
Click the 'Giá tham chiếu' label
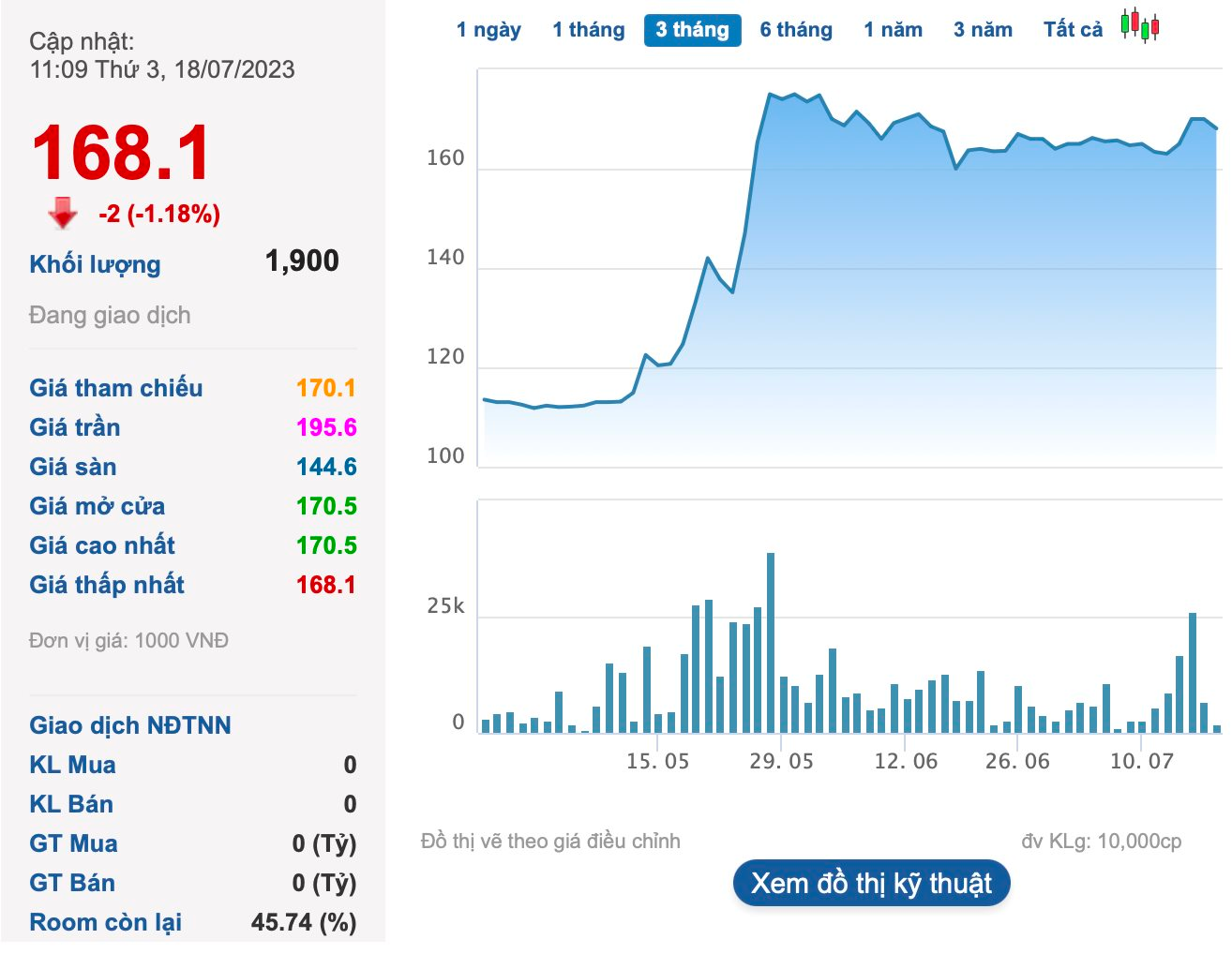pos(116,388)
